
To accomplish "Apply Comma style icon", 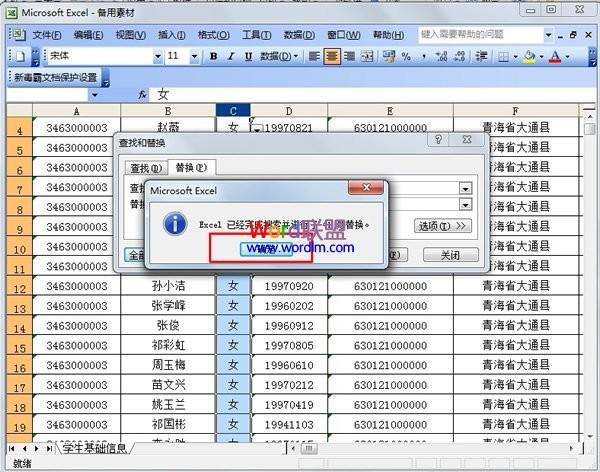I will click(x=424, y=57).
